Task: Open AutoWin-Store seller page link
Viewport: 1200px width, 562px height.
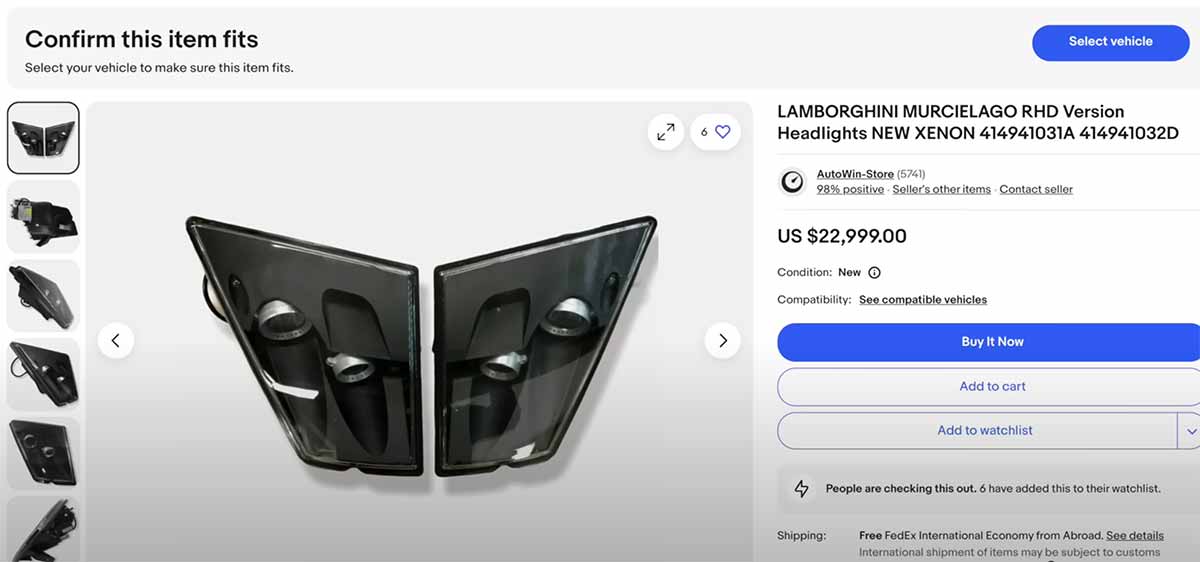Action: [855, 174]
